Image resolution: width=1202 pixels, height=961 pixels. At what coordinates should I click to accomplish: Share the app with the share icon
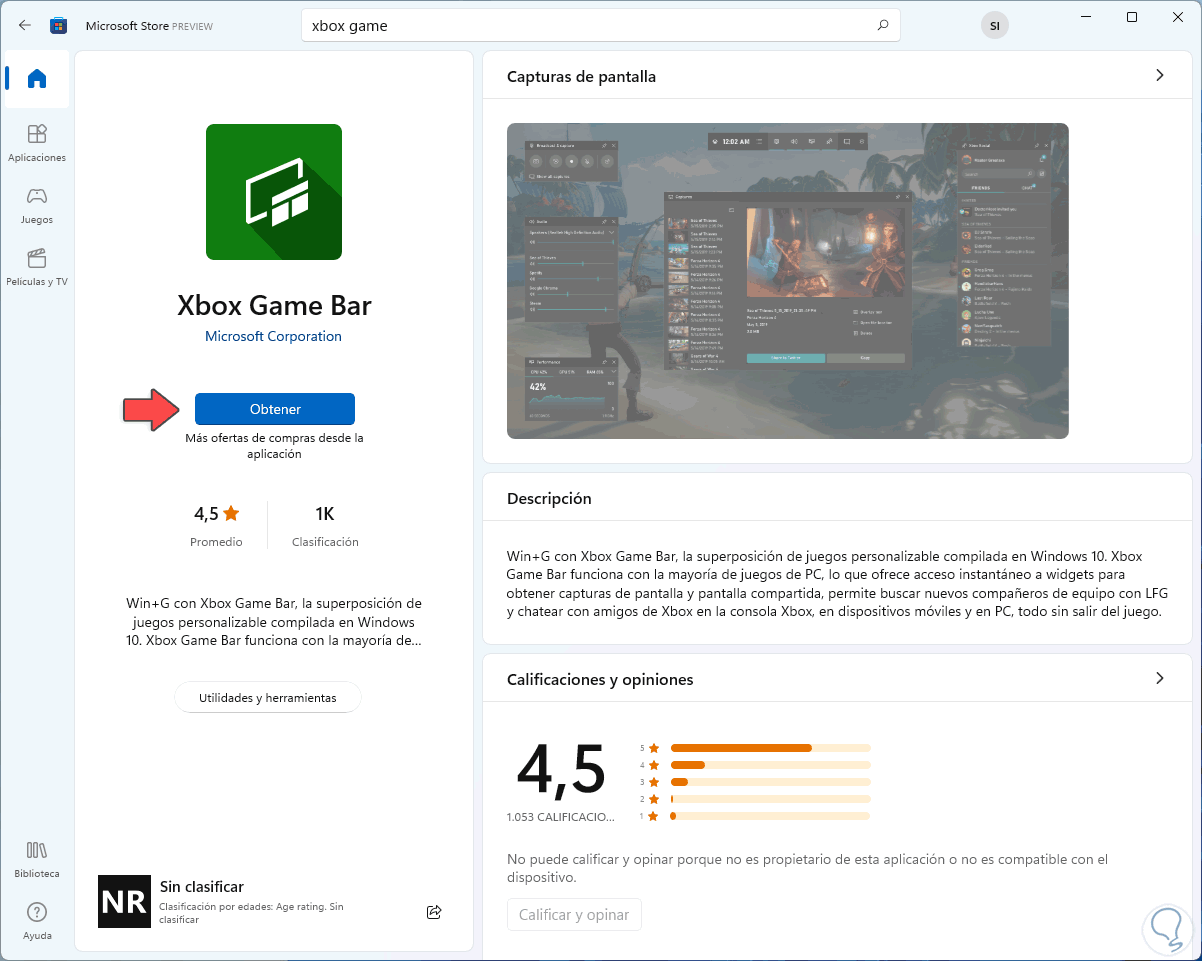(x=434, y=912)
